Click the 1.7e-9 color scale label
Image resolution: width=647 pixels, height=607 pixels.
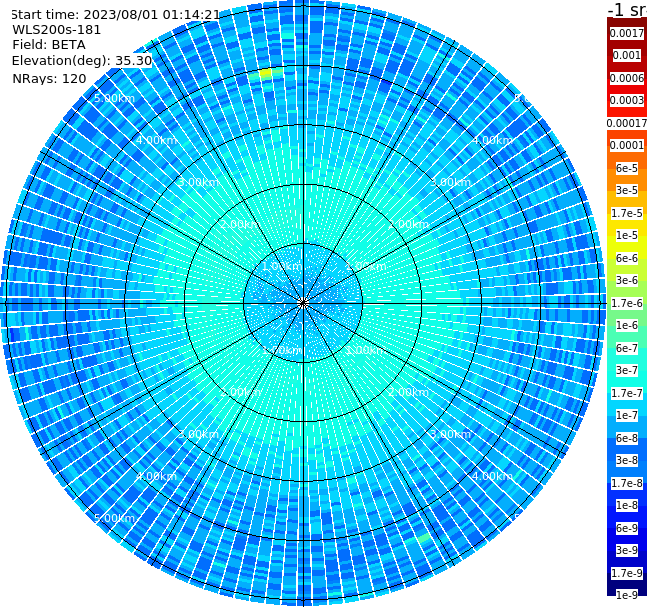click(627, 573)
